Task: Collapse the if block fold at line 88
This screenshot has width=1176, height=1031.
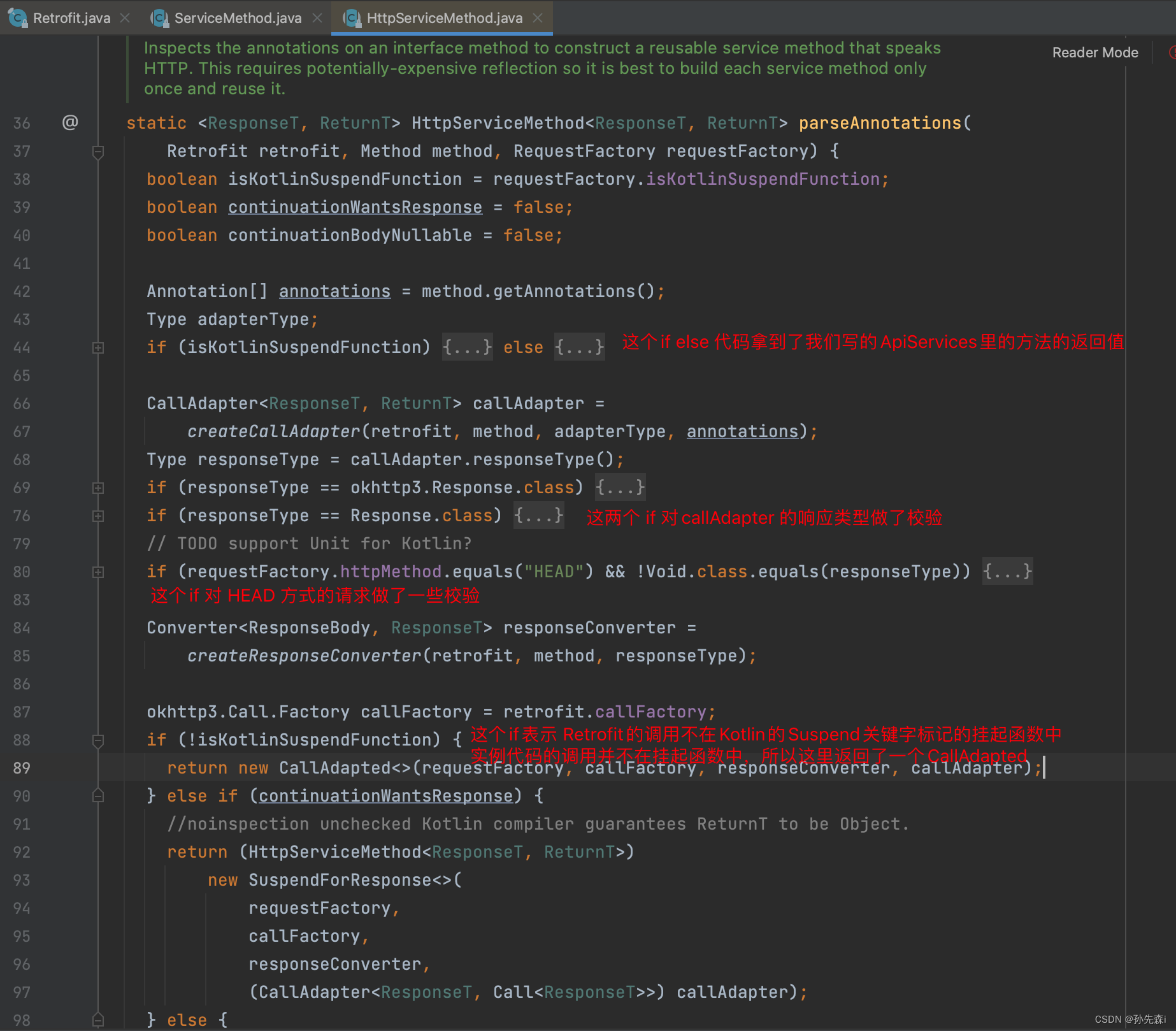Action: point(98,740)
